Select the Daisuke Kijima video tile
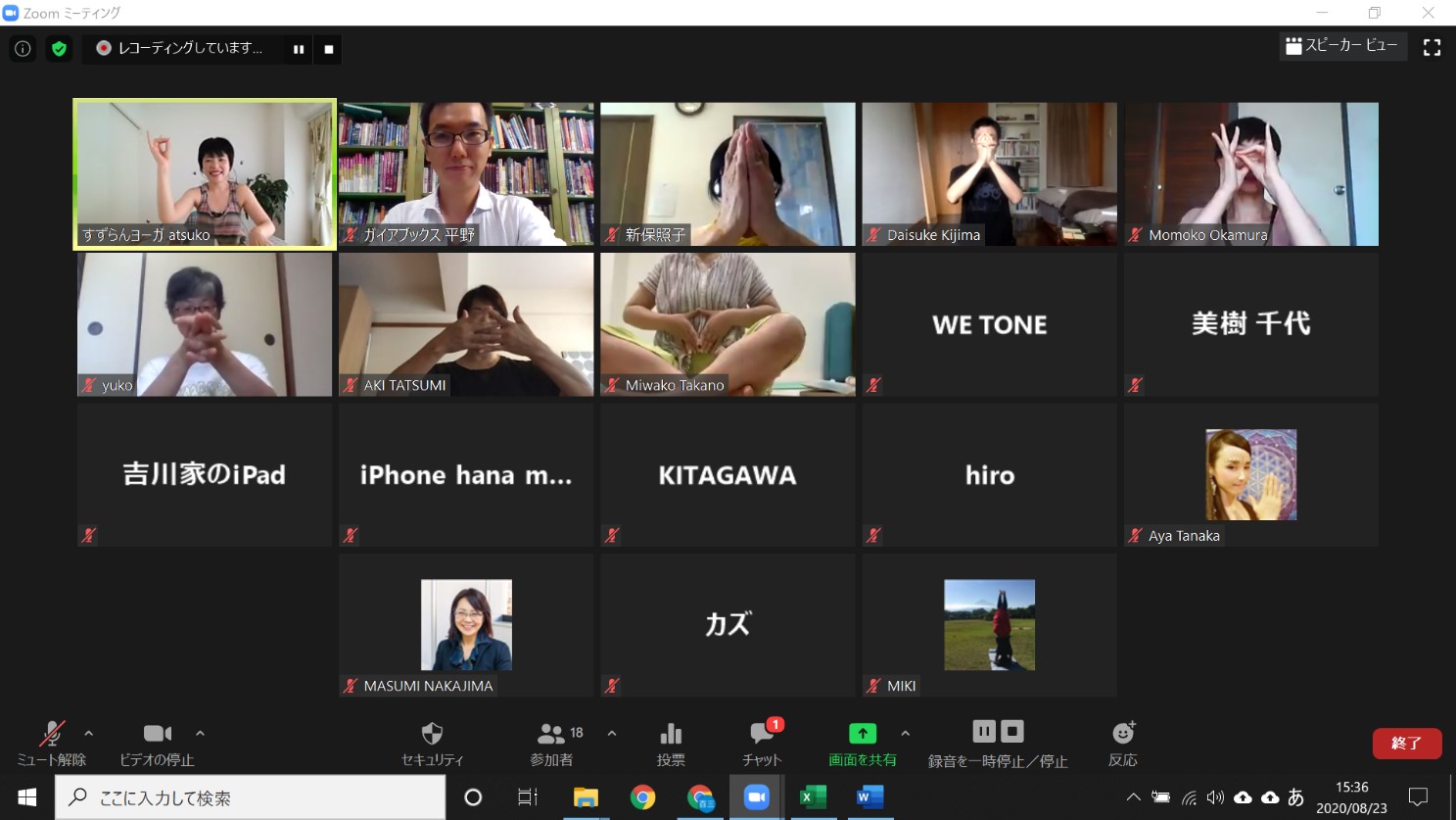1456x820 pixels. click(990, 174)
